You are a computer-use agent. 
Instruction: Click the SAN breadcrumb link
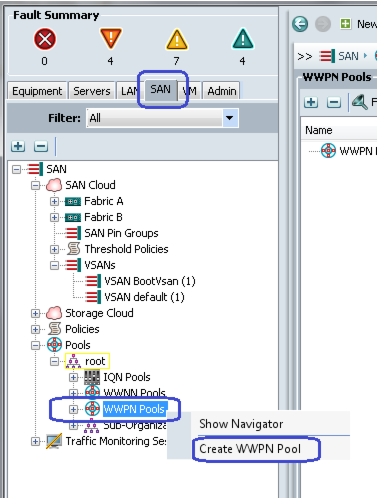[x=348, y=56]
